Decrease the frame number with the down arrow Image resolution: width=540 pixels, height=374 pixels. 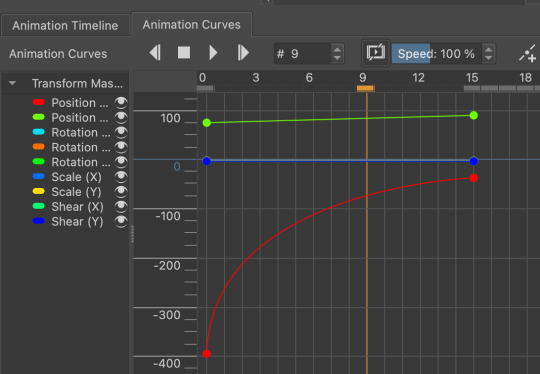click(337, 58)
